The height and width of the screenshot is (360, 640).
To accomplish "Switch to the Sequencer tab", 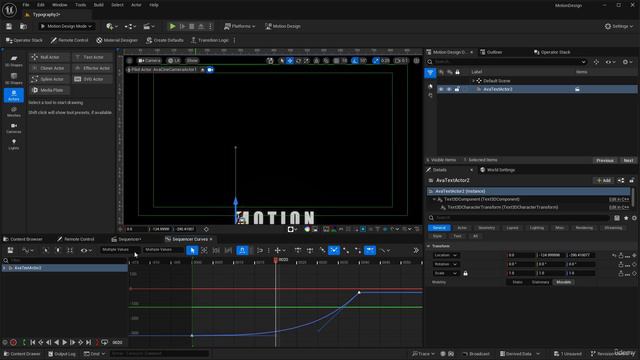I will (126, 239).
